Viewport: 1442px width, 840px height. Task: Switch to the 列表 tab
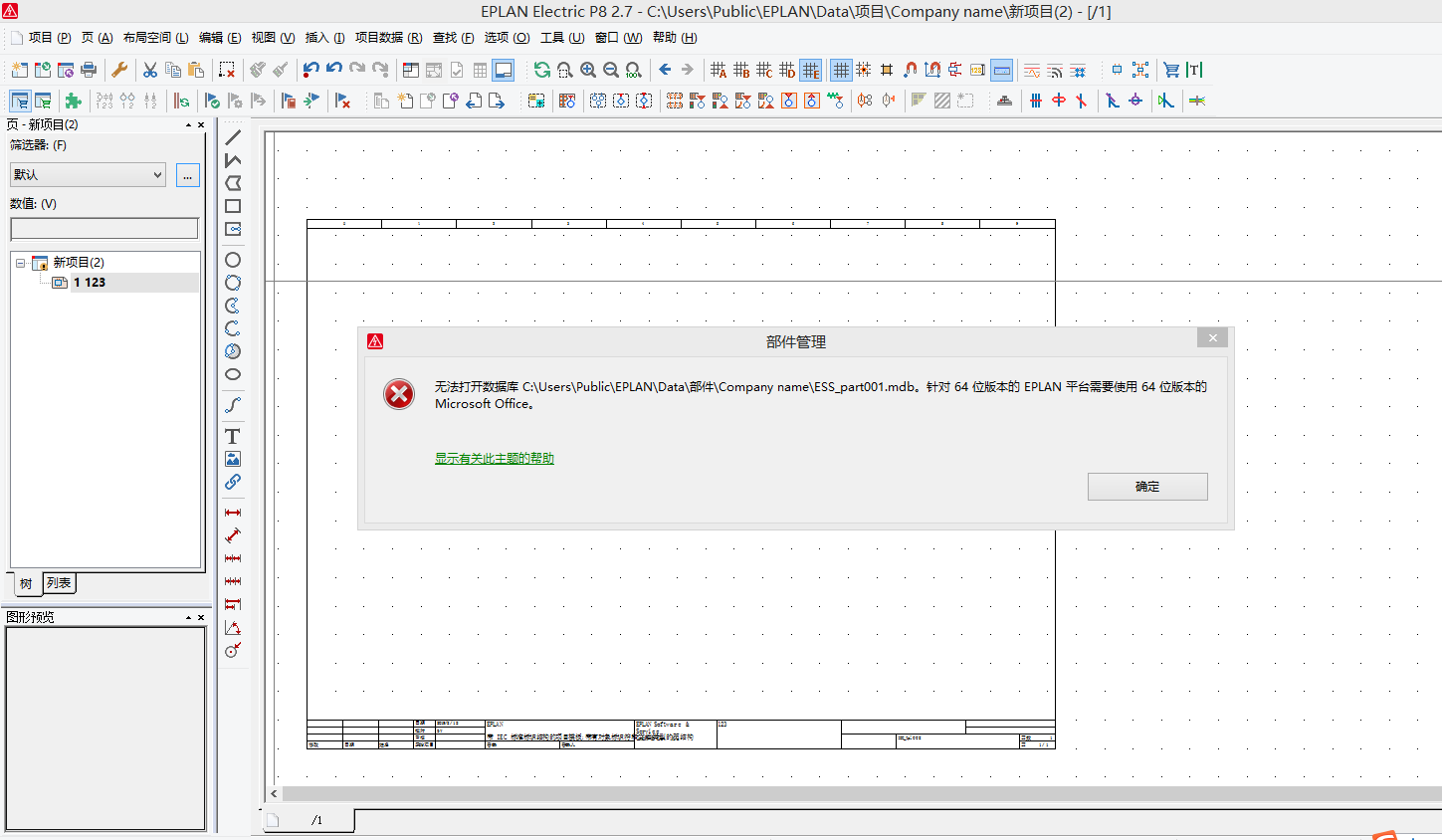(x=59, y=583)
